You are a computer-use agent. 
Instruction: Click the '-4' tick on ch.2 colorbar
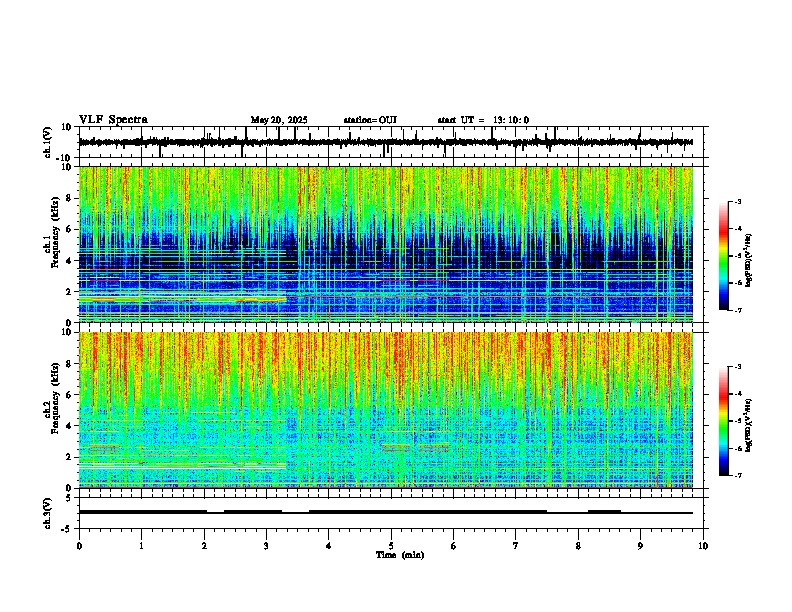737,394
